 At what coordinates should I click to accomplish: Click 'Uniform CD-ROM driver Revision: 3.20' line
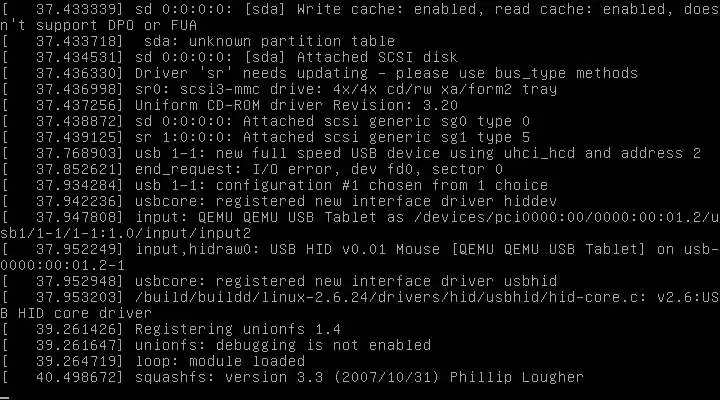(x=230, y=105)
